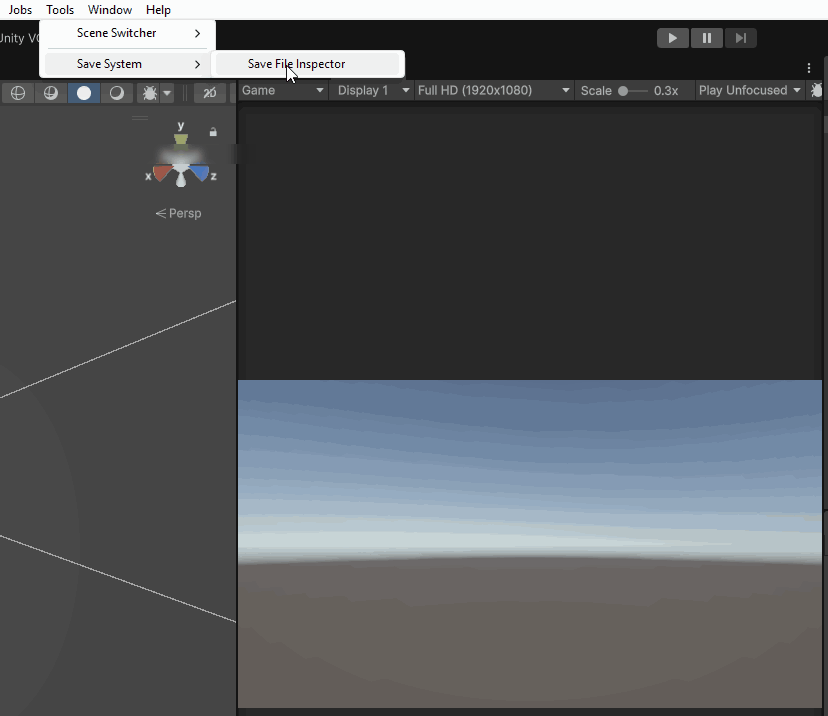
Task: Adjust the Scale slider handle
Action: [x=623, y=91]
